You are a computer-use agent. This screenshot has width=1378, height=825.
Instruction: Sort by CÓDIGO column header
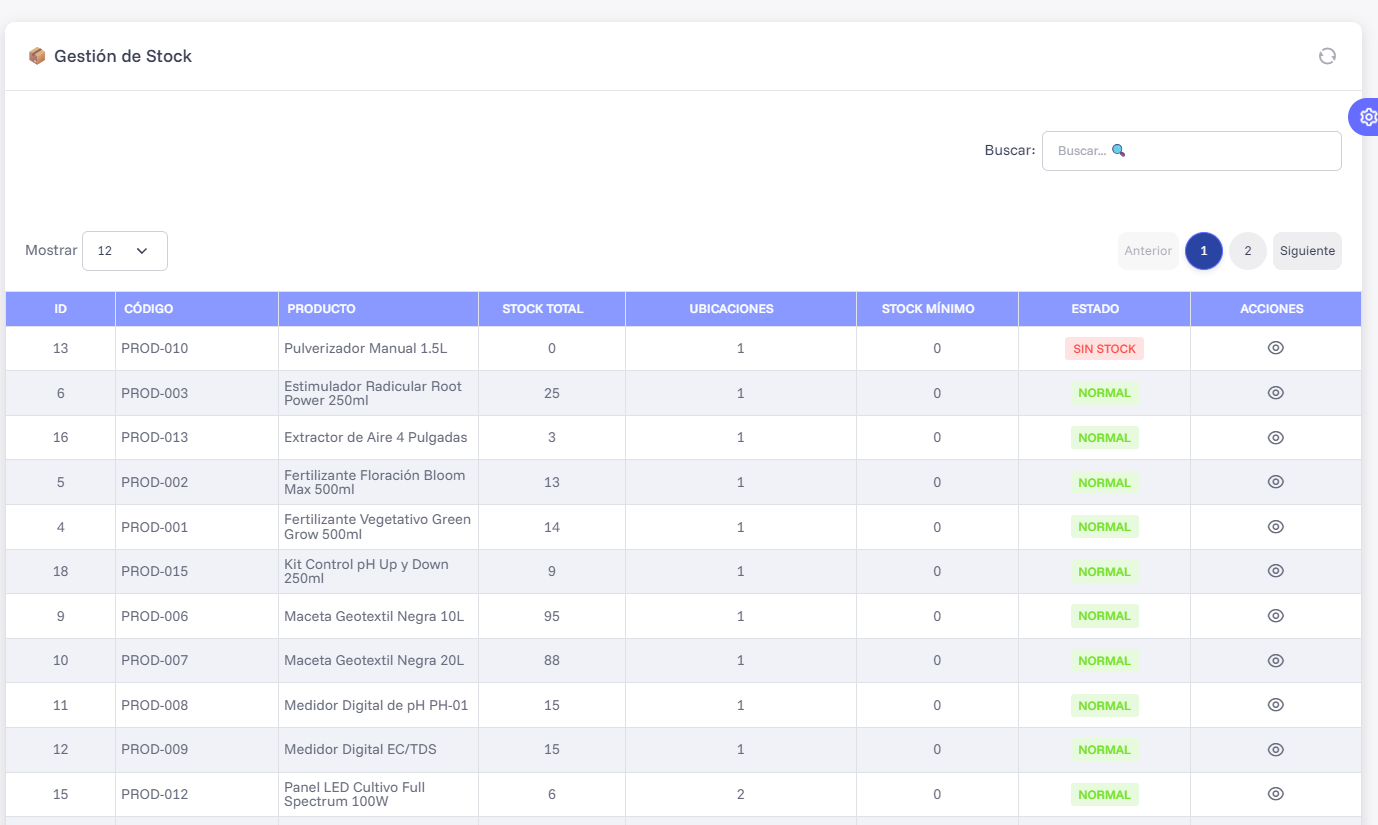[197, 309]
